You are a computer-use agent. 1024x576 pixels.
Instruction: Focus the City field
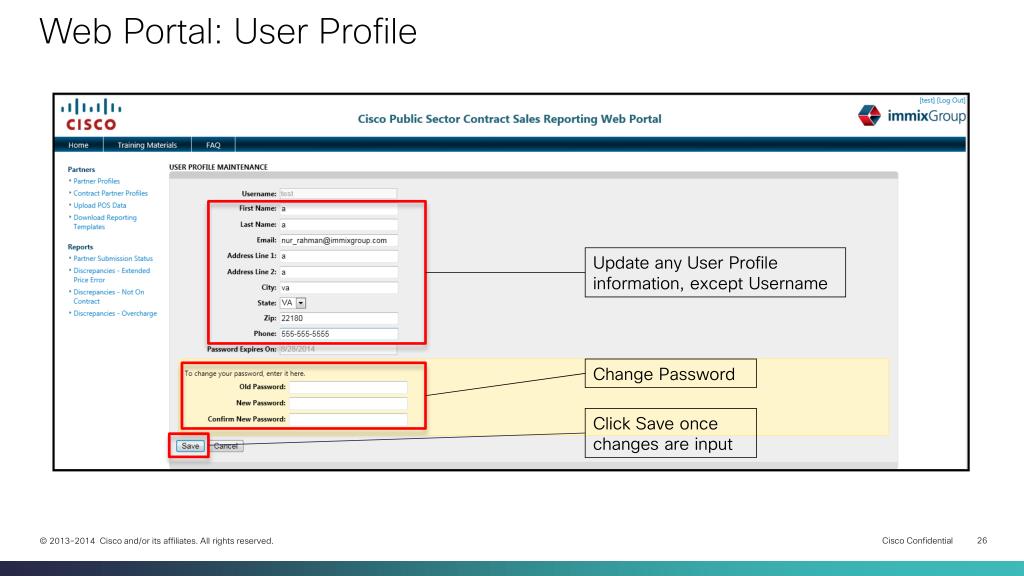click(338, 287)
